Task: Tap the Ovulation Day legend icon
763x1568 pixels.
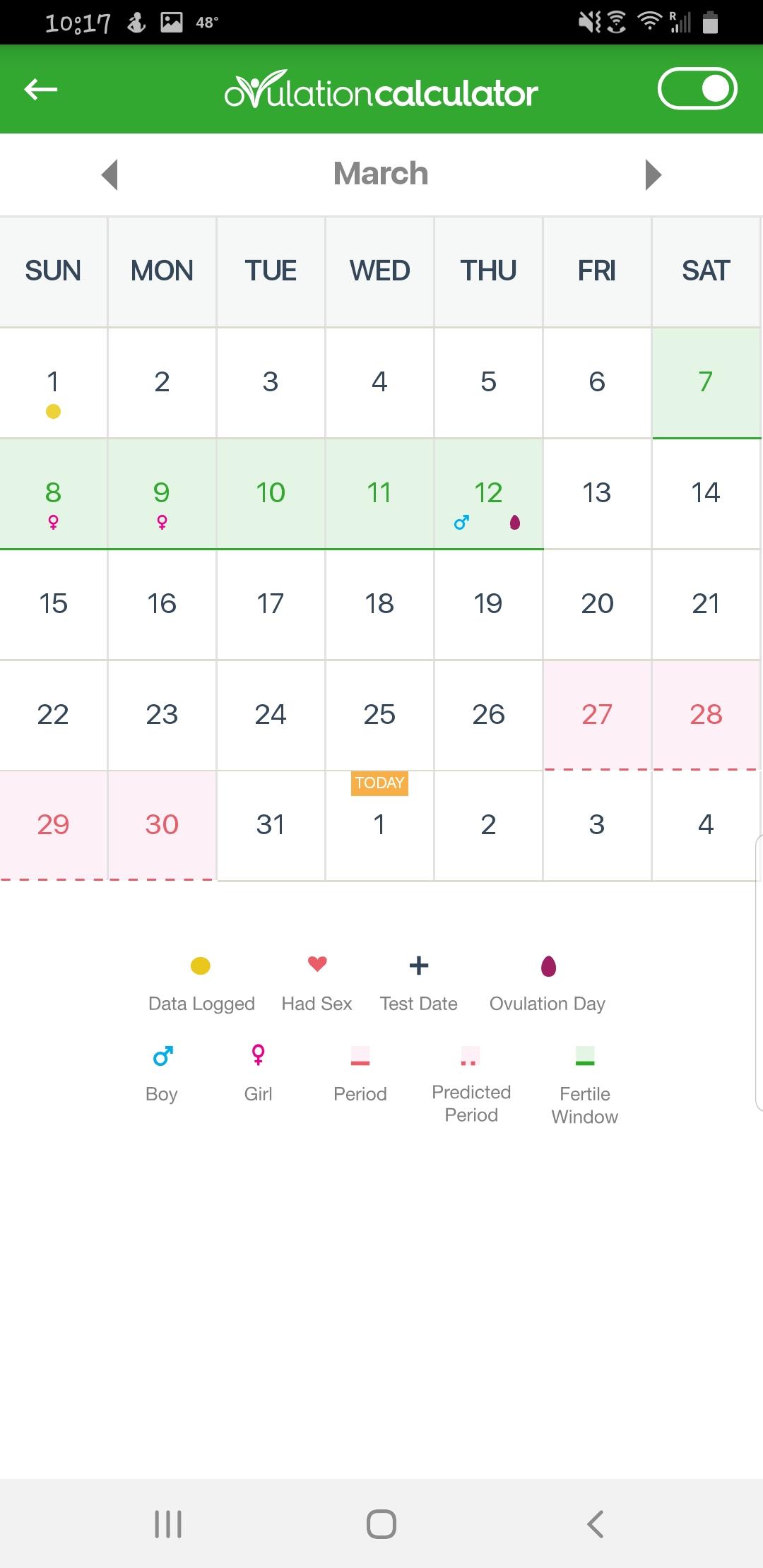Action: coord(548,966)
